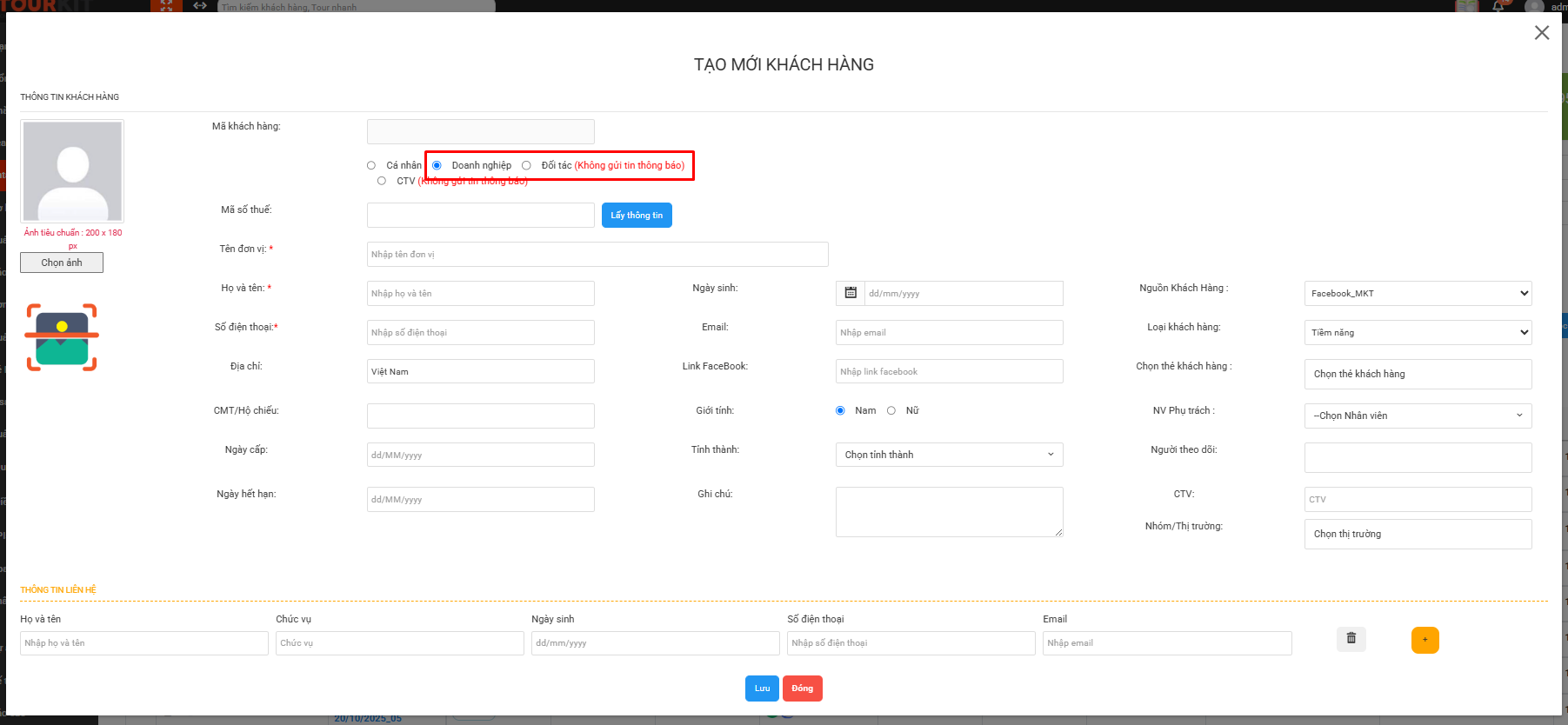
Task: Choose Nữ gender radio button
Action: coord(891,410)
